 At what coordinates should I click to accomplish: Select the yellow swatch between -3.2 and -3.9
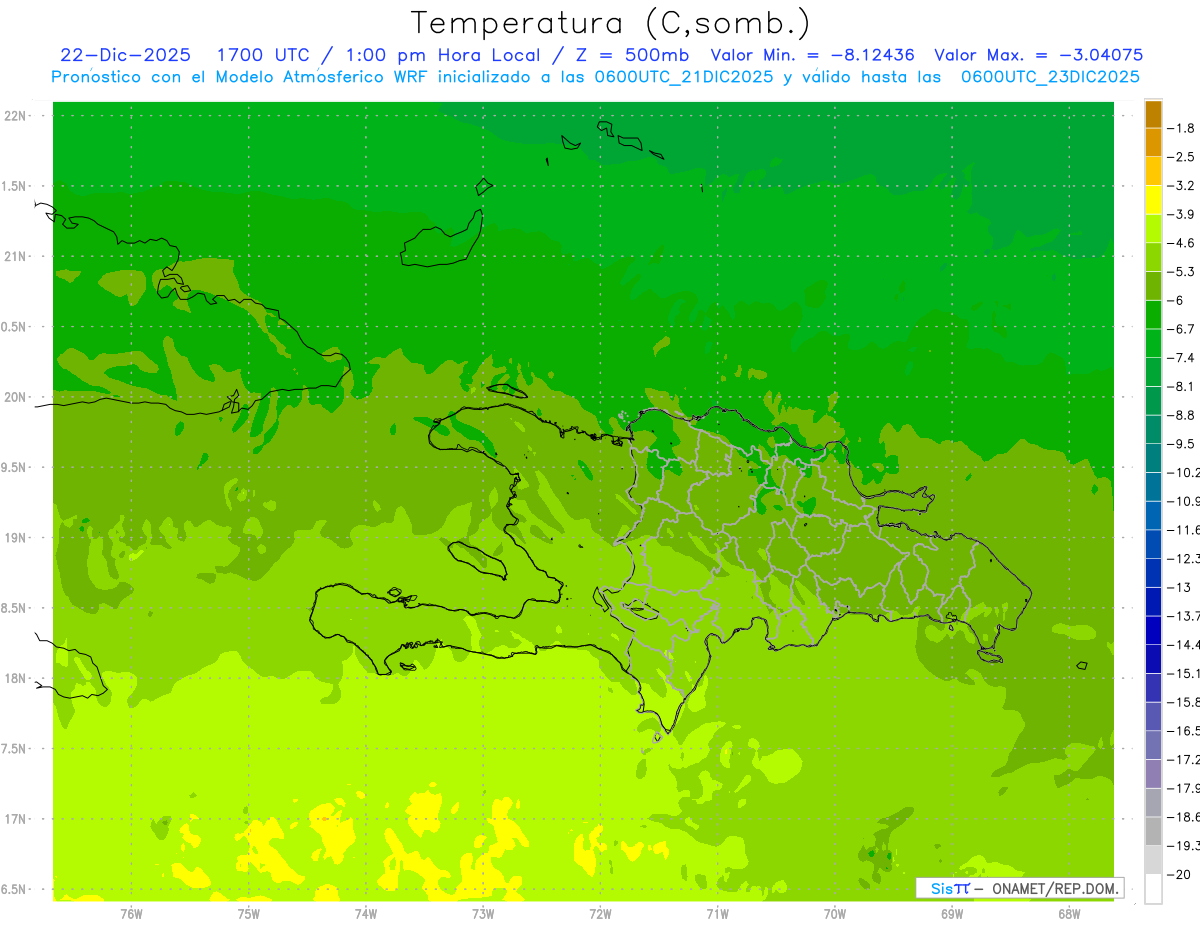coord(1153,200)
